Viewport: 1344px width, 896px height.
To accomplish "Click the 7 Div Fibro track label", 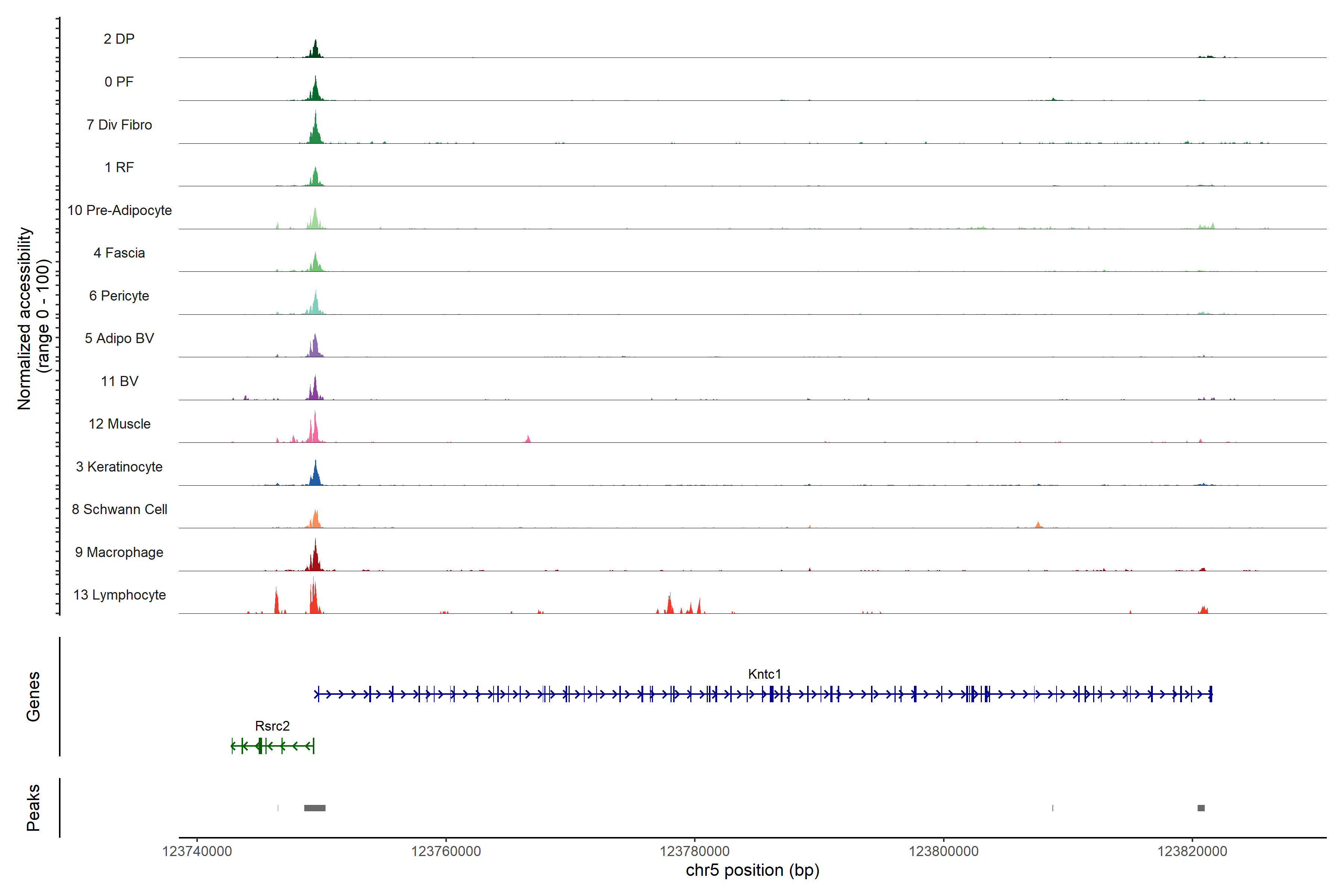I will (x=119, y=125).
